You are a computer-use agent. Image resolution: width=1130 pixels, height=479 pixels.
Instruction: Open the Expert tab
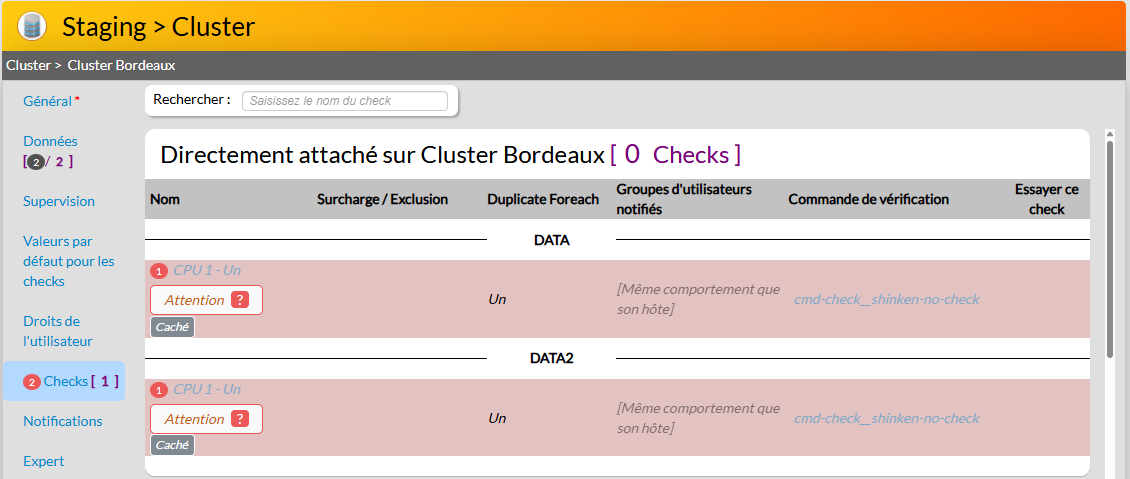pyautogui.click(x=43, y=461)
